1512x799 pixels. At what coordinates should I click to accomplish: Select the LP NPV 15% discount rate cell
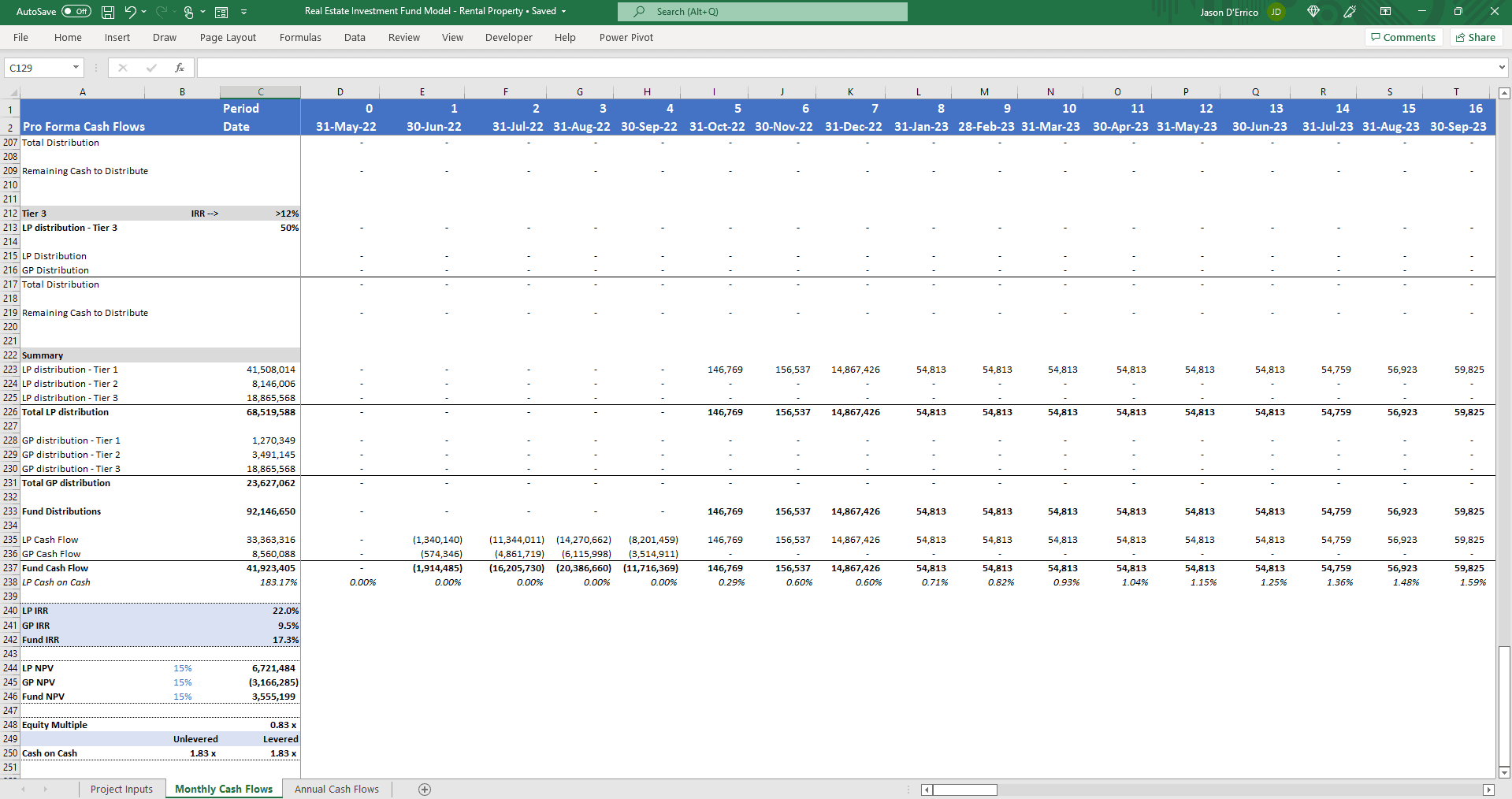(182, 668)
